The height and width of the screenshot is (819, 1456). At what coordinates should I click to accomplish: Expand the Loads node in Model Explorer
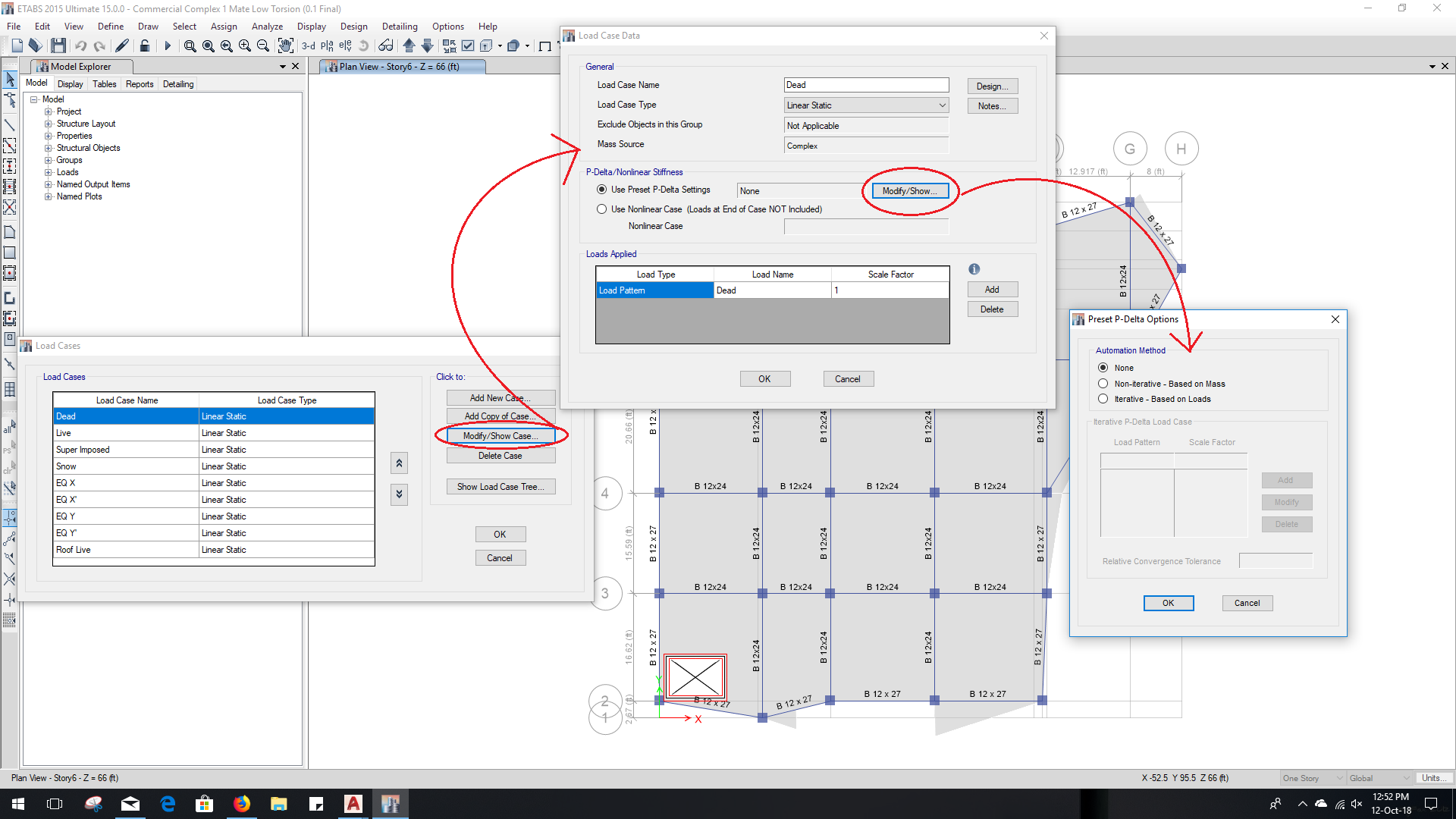[49, 172]
